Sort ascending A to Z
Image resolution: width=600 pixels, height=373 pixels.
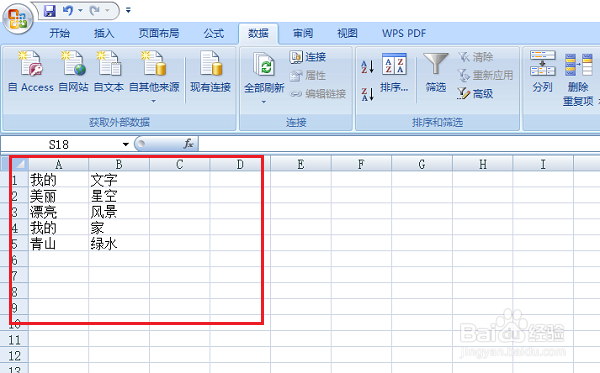(x=367, y=67)
